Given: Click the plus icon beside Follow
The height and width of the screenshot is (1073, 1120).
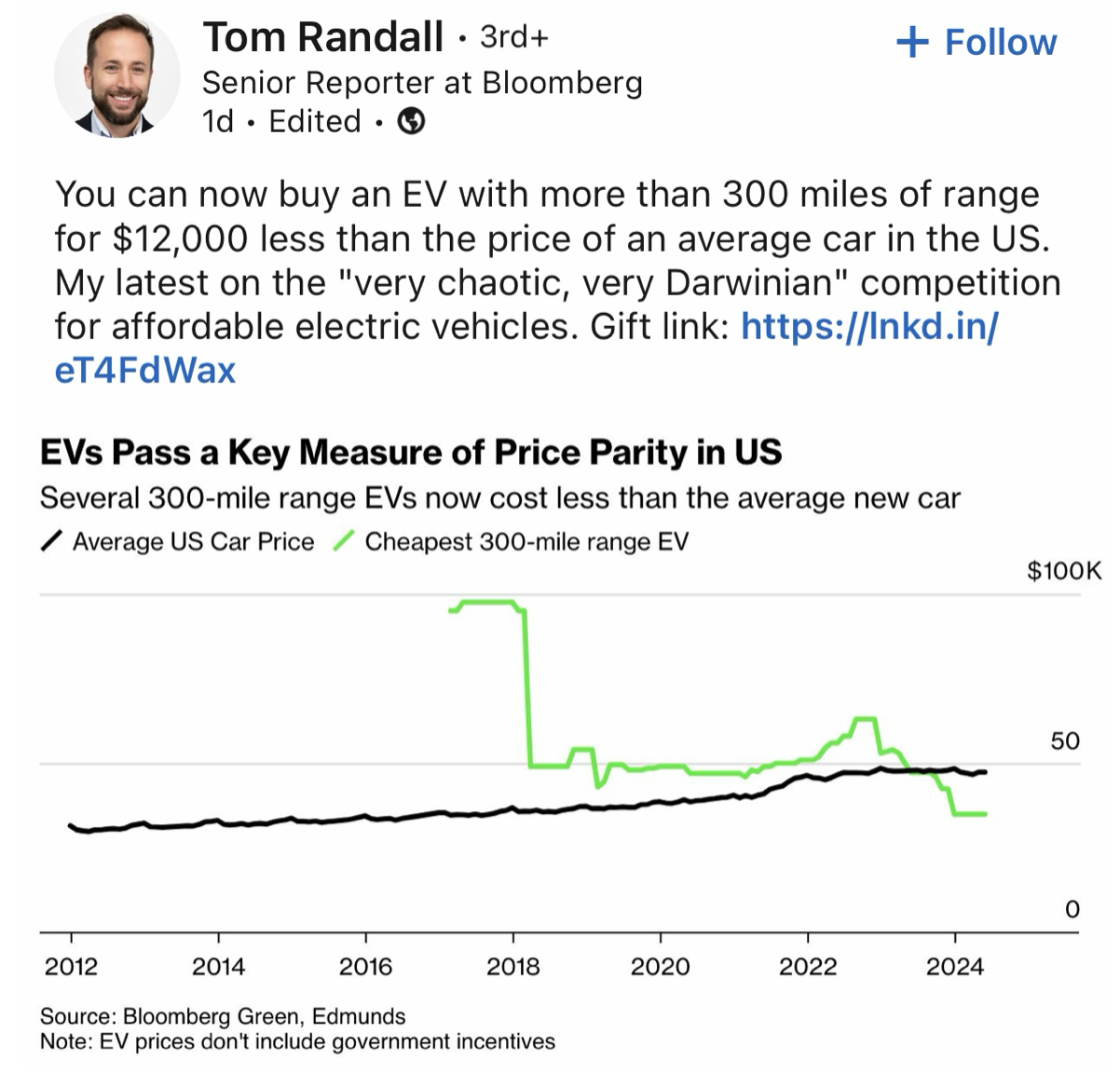Looking at the screenshot, I should [x=912, y=42].
